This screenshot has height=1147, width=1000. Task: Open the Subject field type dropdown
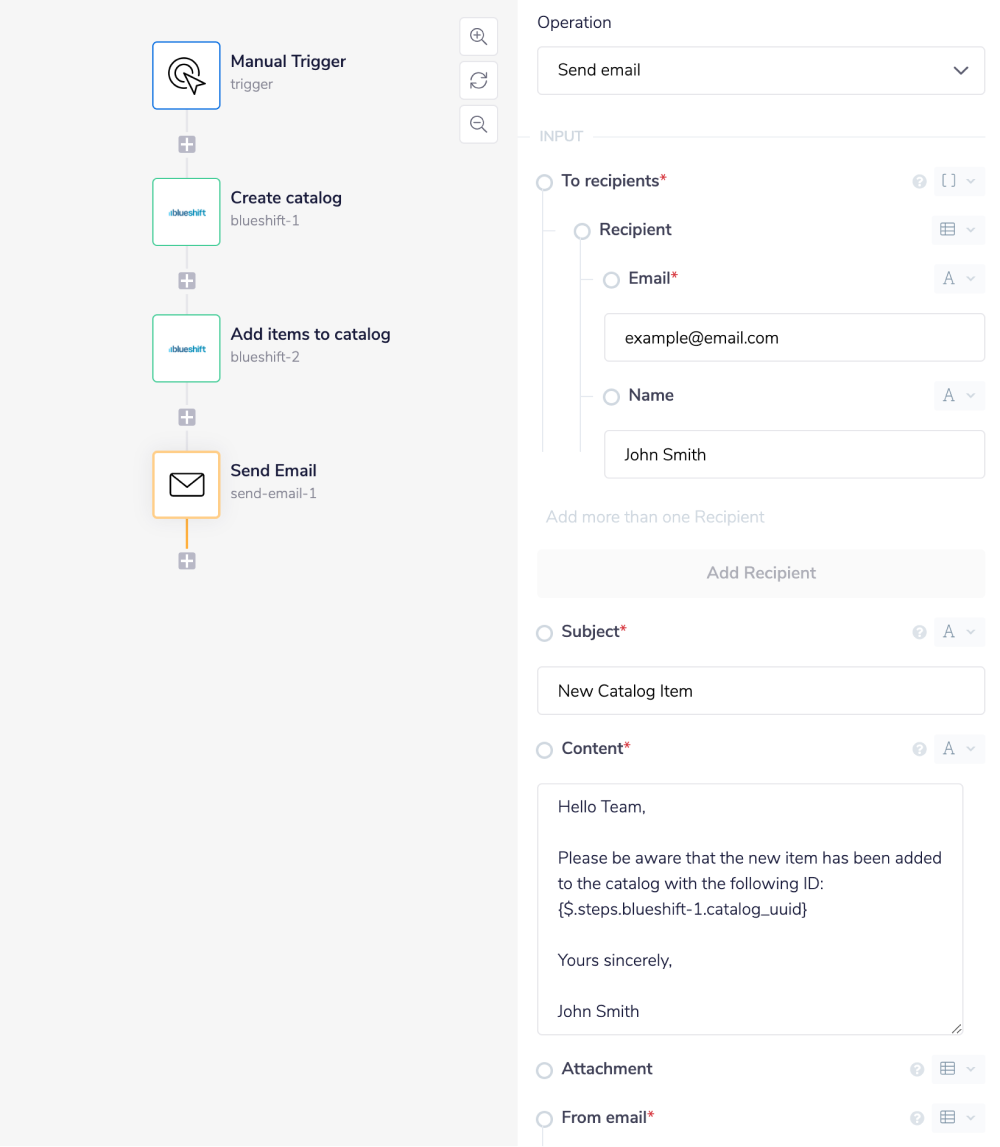point(958,632)
